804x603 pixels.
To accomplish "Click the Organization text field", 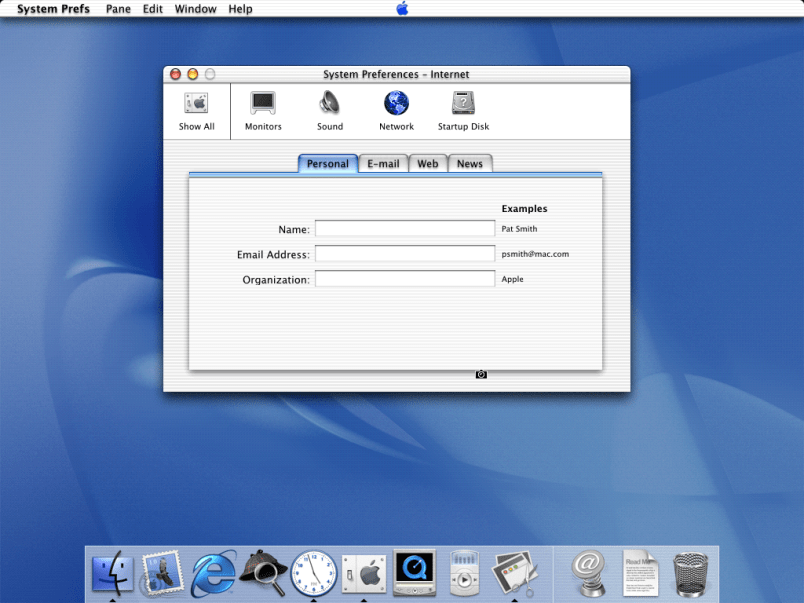I will 405,279.
